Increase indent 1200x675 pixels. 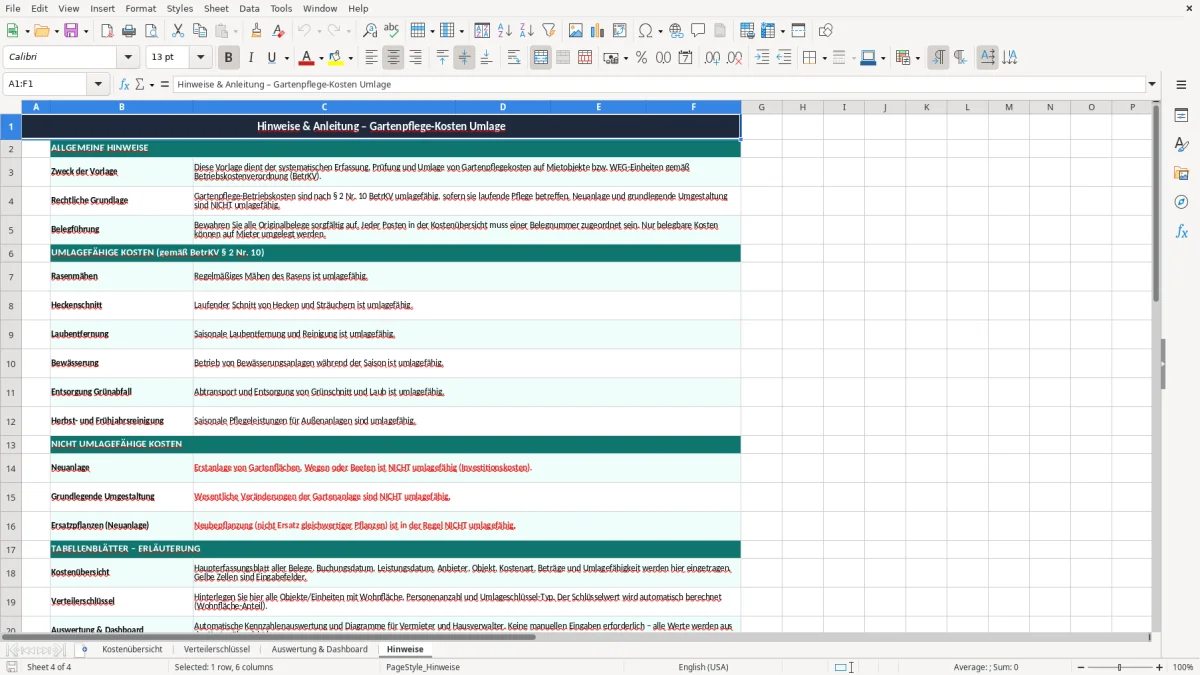click(x=762, y=58)
